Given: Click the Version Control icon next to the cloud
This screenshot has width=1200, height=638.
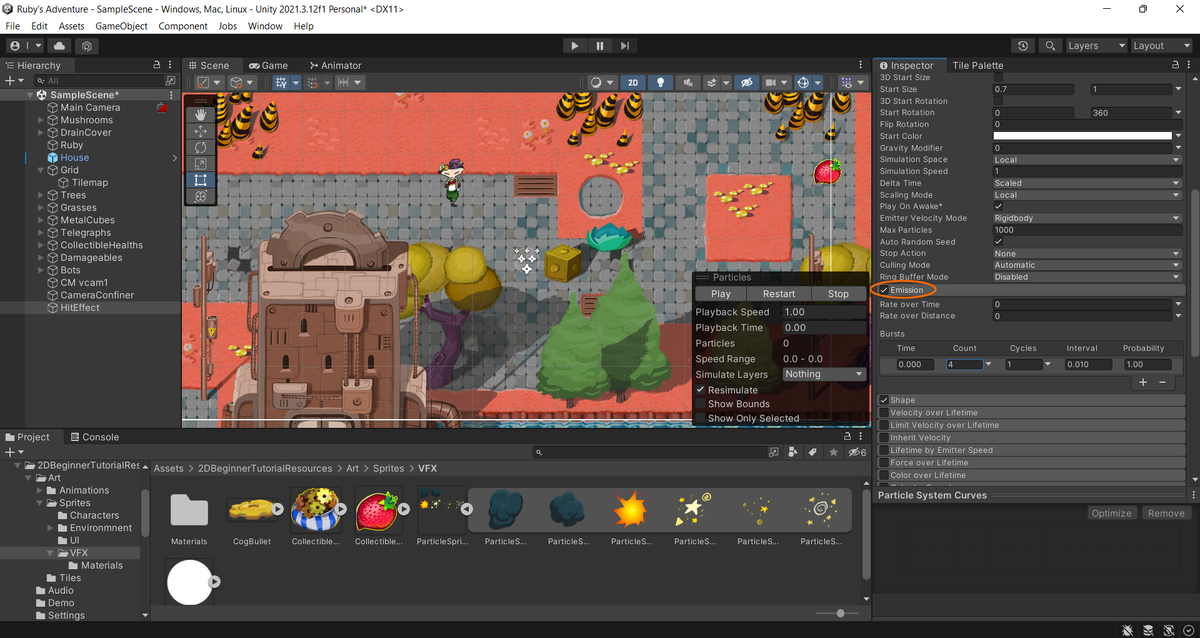Looking at the screenshot, I should point(88,46).
